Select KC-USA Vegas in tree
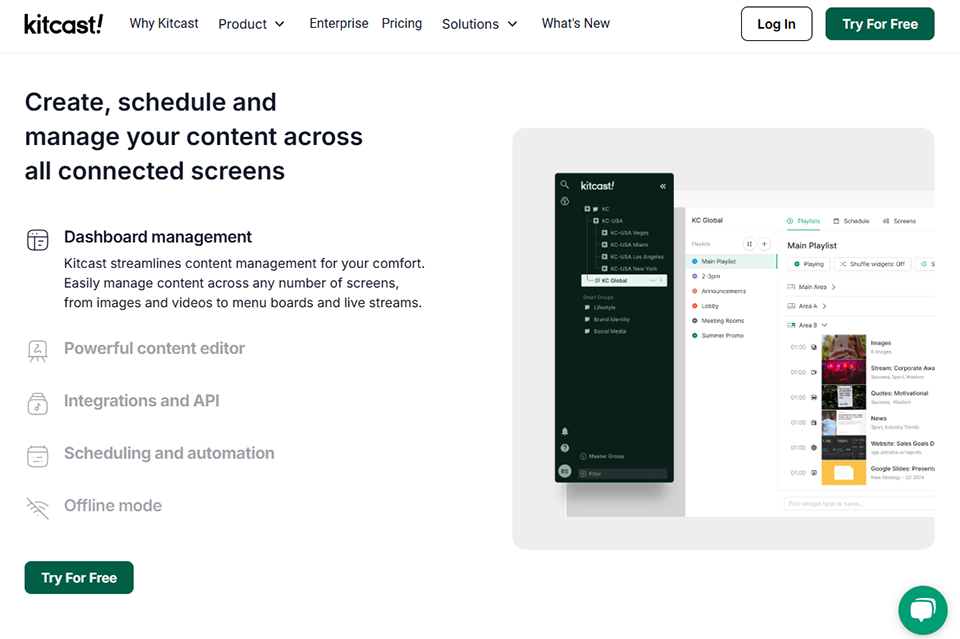The height and width of the screenshot is (639, 960). (629, 233)
